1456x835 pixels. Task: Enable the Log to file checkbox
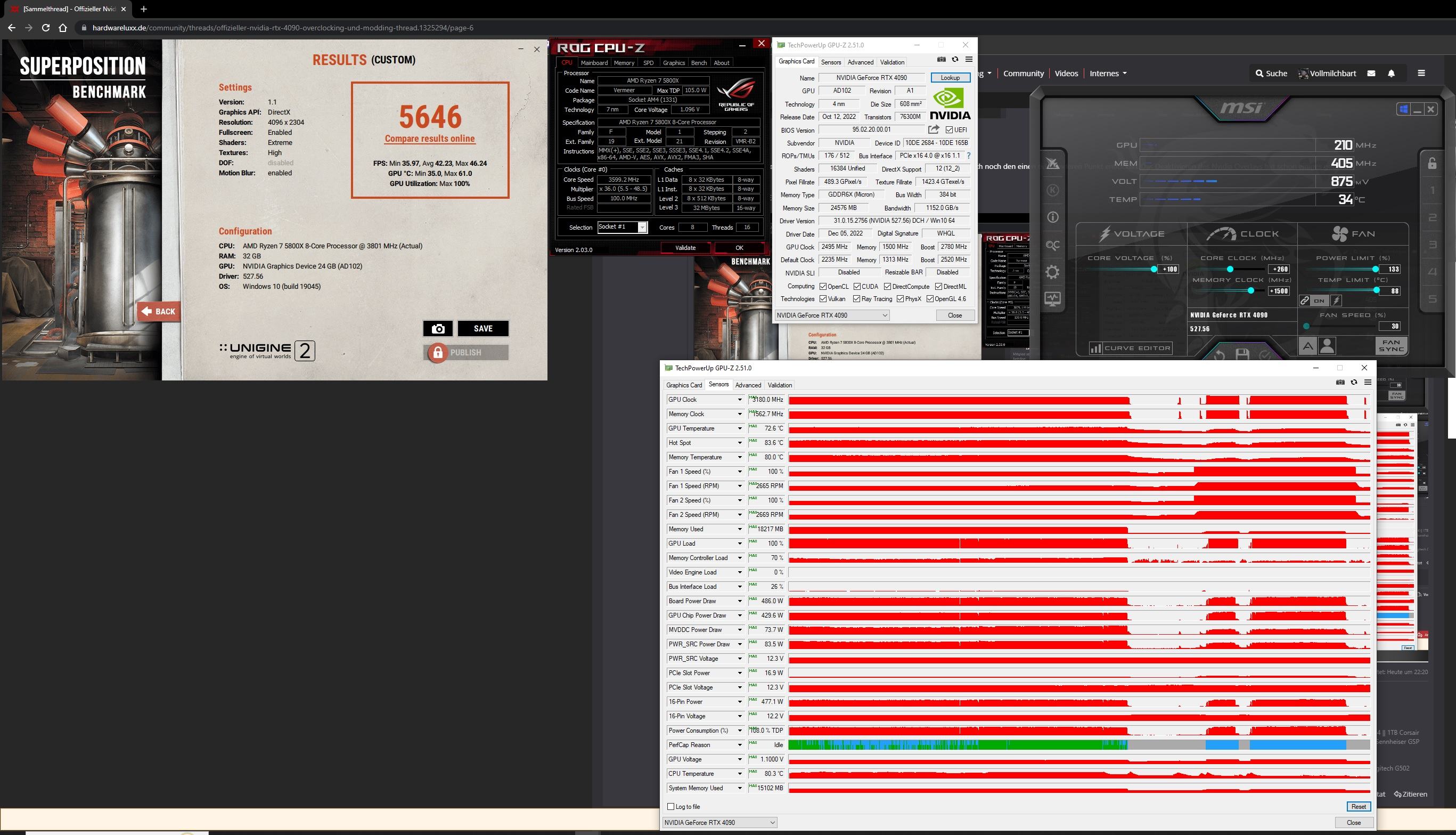point(670,806)
